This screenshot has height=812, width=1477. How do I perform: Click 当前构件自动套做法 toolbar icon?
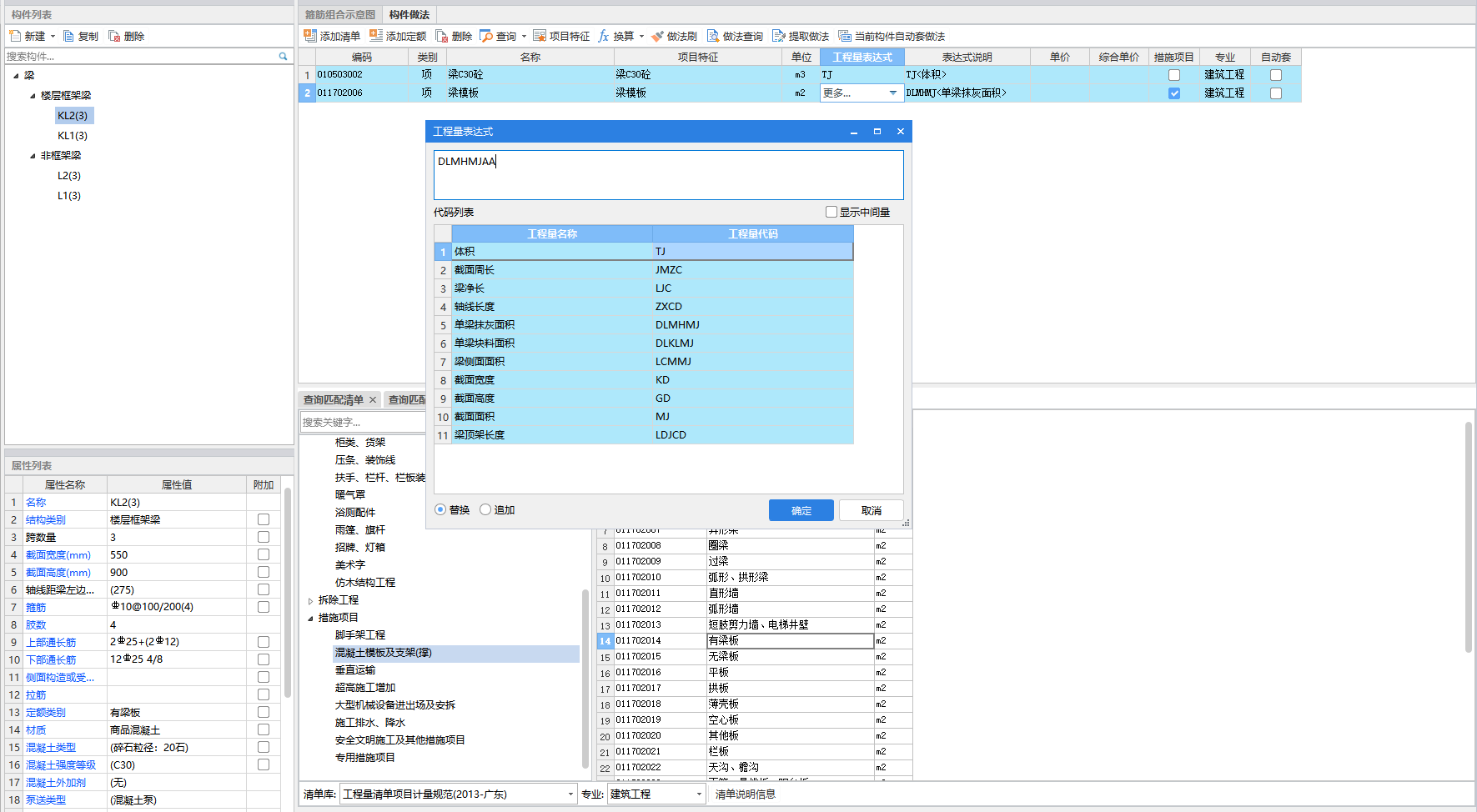pos(845,36)
